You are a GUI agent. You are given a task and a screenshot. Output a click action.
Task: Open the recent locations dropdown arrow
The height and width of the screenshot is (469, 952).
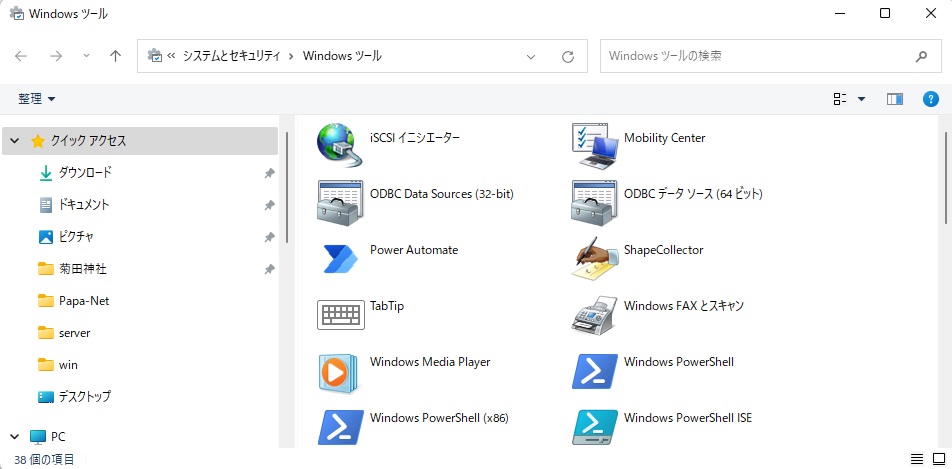coord(86,56)
